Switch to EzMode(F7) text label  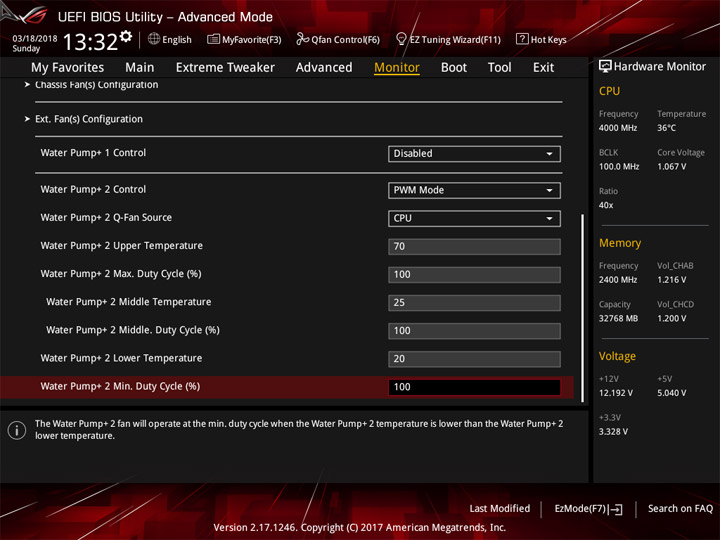580,508
